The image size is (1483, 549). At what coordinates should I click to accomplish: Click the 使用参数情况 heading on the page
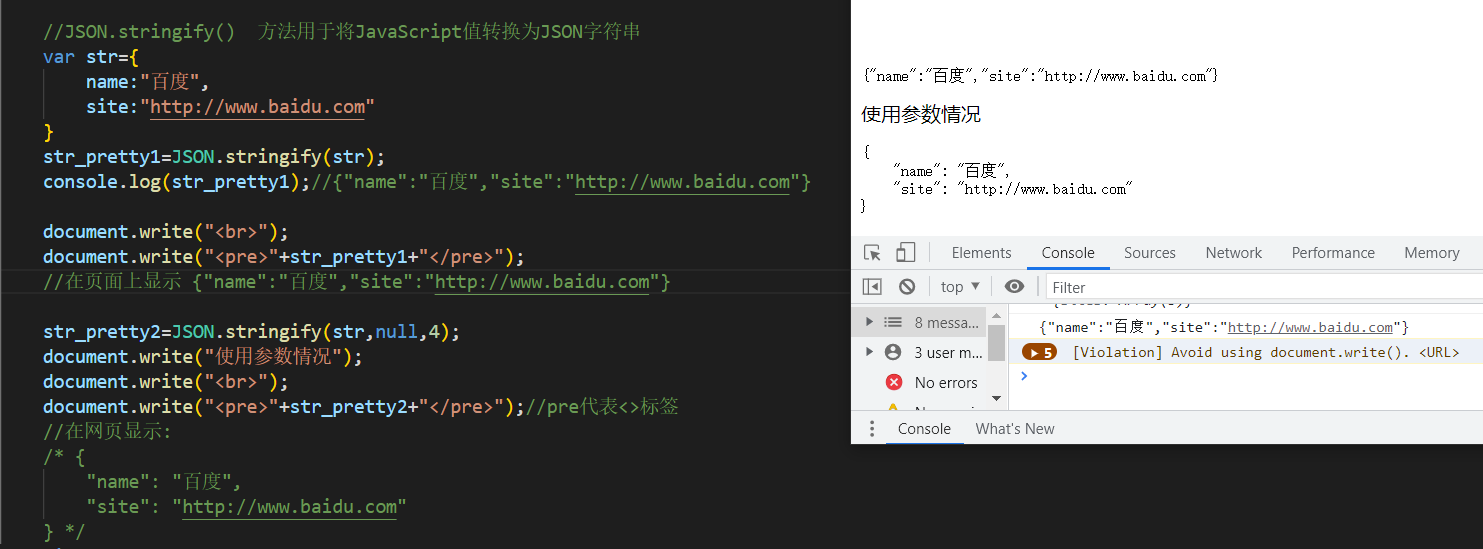[921, 115]
